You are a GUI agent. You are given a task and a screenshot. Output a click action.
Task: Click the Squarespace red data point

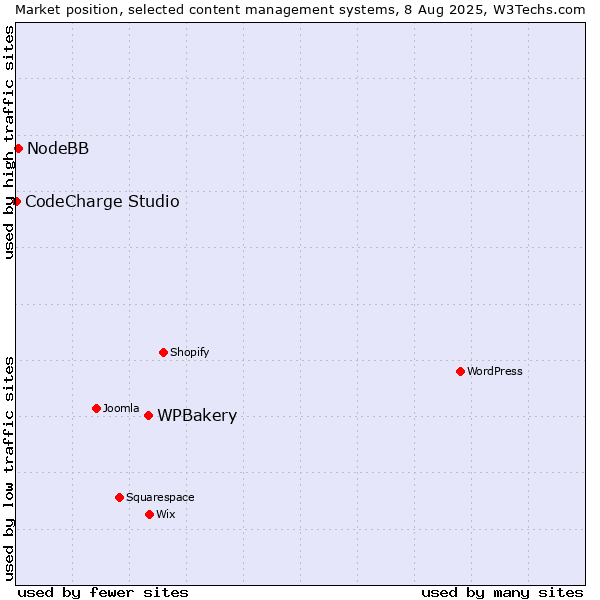click(x=119, y=497)
